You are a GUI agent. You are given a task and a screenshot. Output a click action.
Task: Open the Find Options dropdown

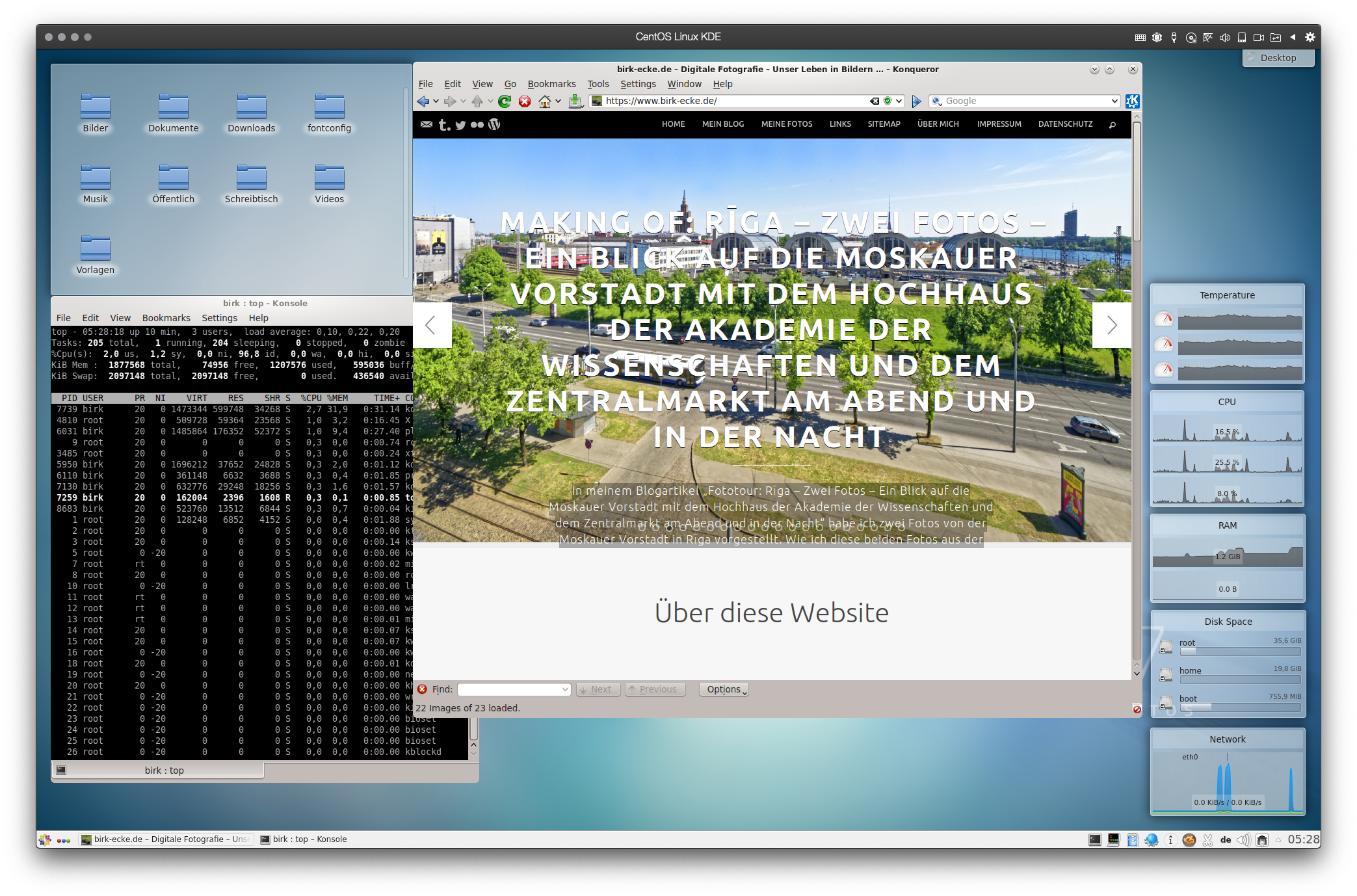[724, 689]
